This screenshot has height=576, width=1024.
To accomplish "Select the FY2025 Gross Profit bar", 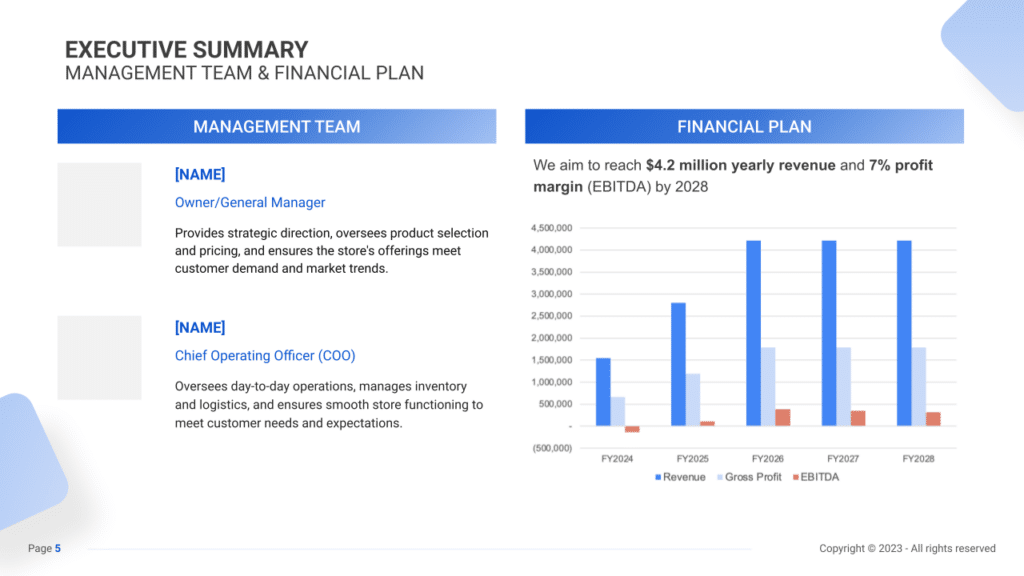I will coord(693,400).
